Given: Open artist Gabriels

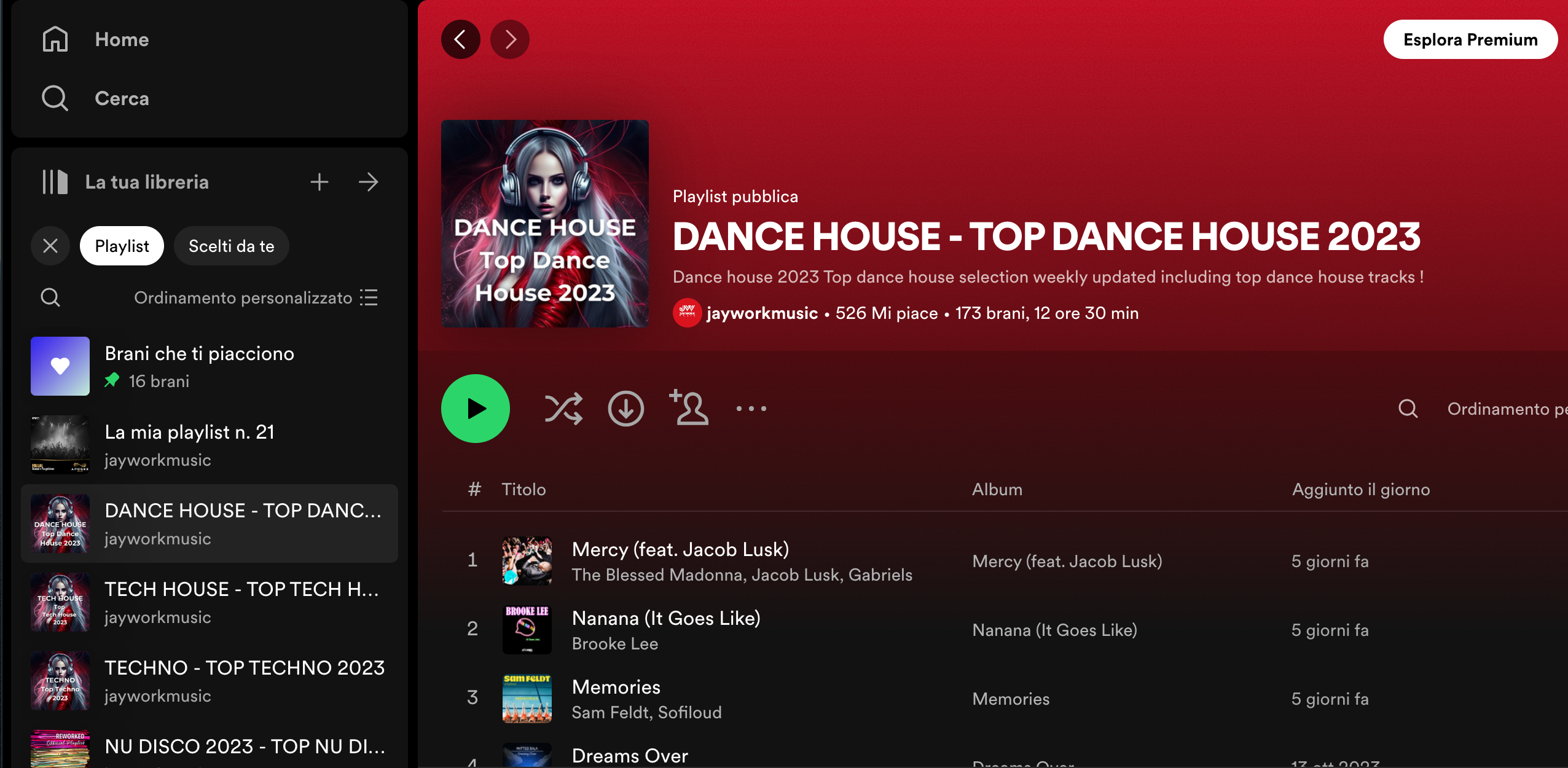Looking at the screenshot, I should (880, 575).
